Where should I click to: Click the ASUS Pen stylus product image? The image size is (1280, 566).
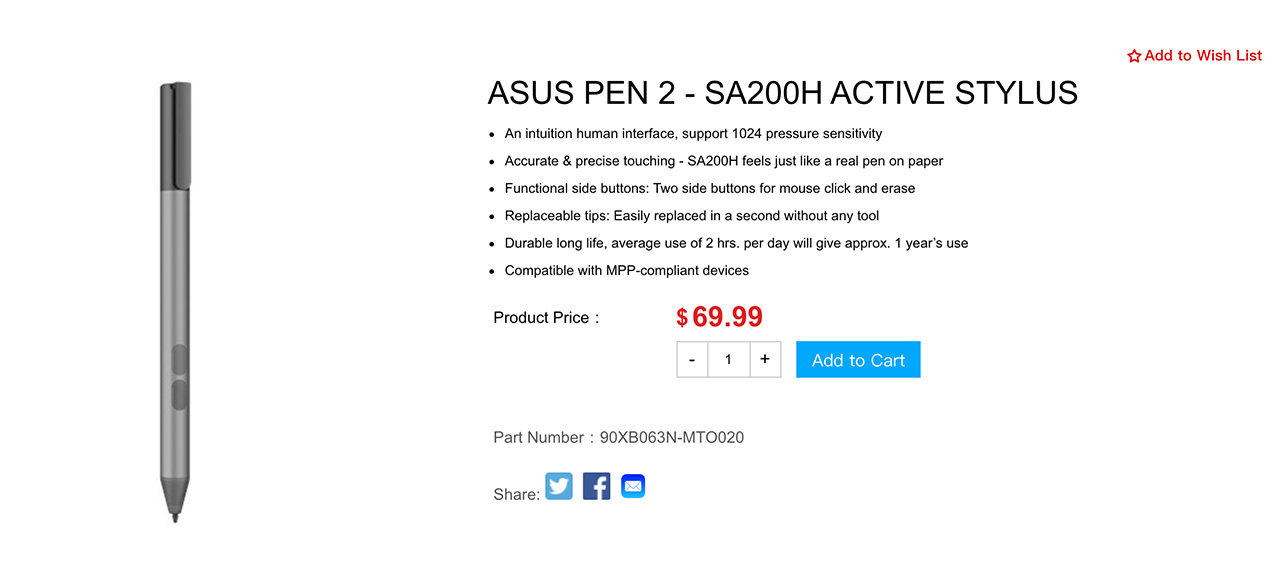coord(175,300)
